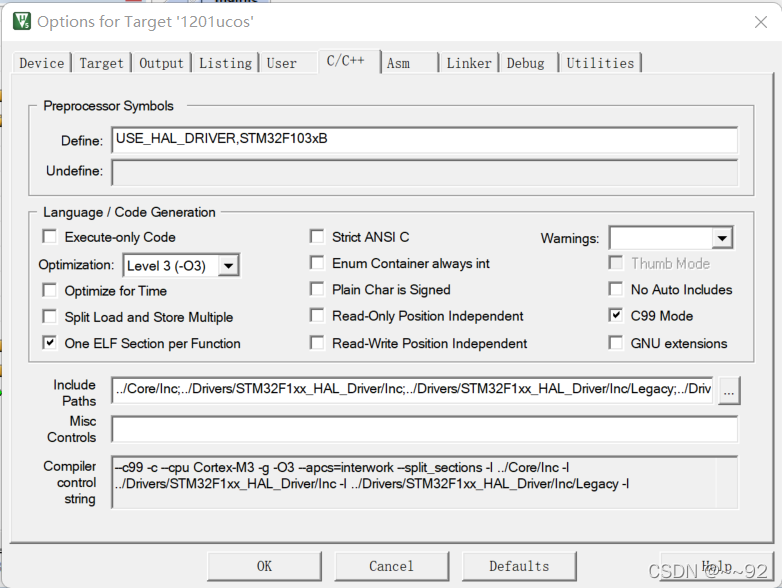782x588 pixels.
Task: Enable Strict ANSI C checkbox
Action: pyautogui.click(x=317, y=236)
